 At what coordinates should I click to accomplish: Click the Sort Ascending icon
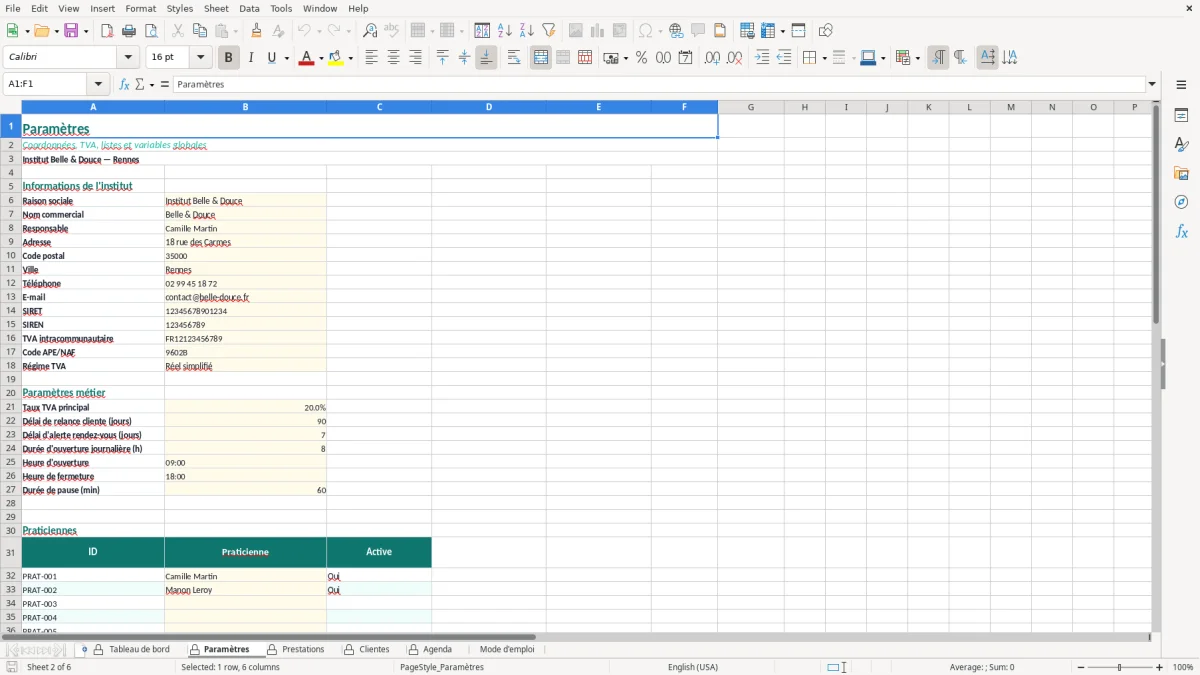point(505,31)
